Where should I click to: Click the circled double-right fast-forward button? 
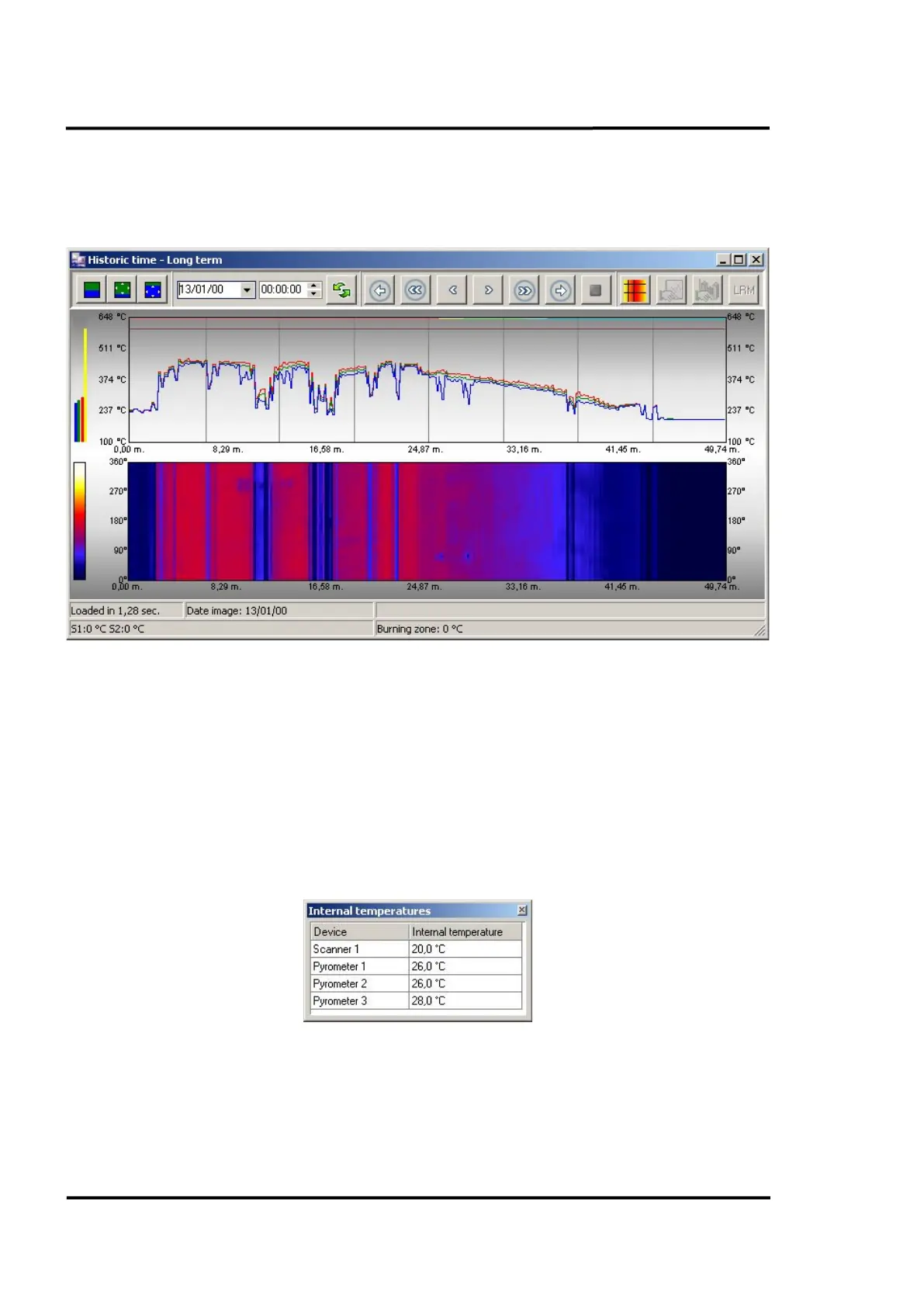pyautogui.click(x=524, y=290)
